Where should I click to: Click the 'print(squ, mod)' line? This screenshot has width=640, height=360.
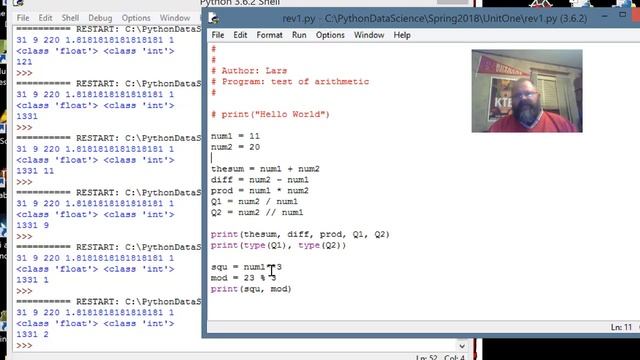[x=251, y=289]
